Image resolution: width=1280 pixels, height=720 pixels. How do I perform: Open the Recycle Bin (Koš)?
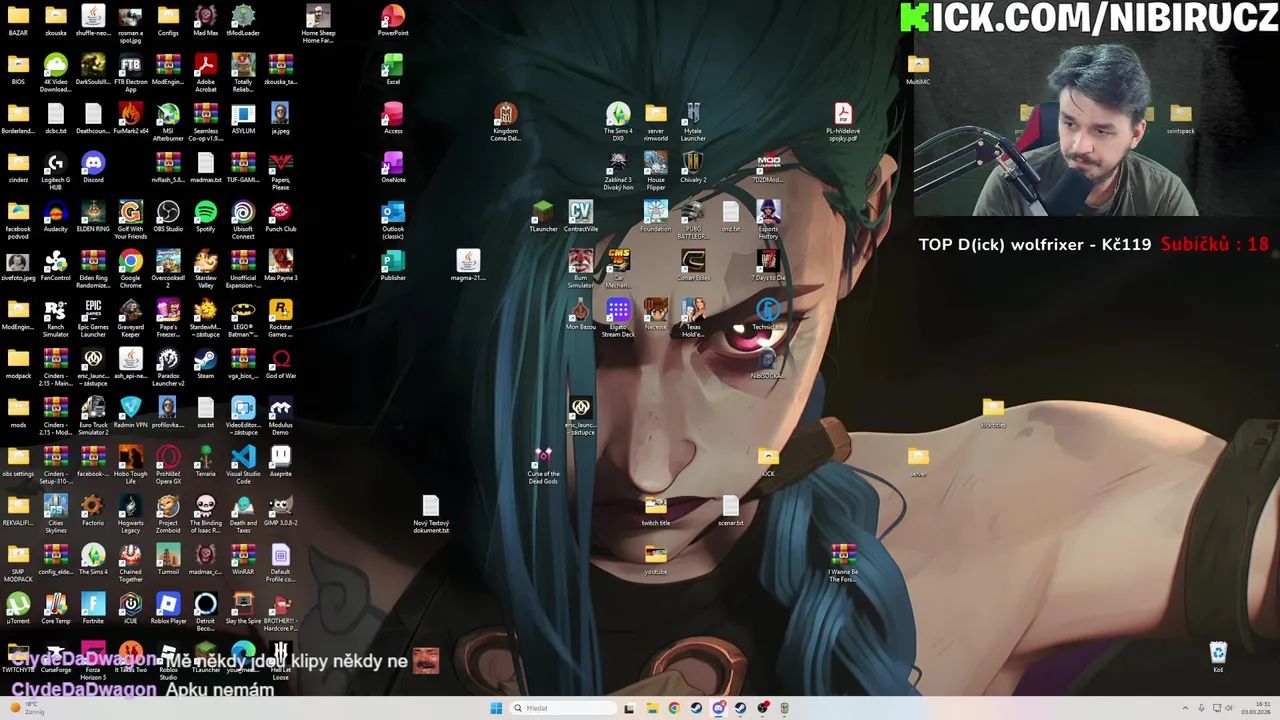[x=1218, y=657]
